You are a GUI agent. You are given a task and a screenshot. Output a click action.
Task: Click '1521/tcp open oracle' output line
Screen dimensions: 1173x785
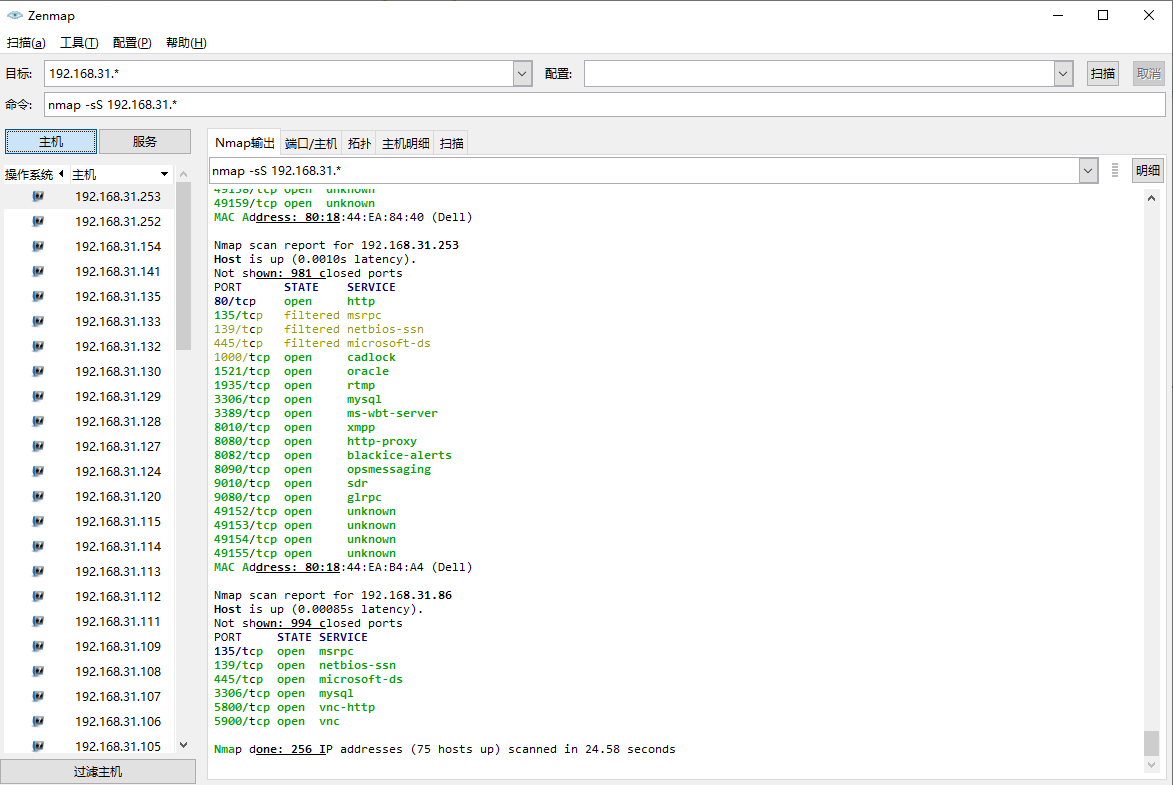click(x=301, y=371)
